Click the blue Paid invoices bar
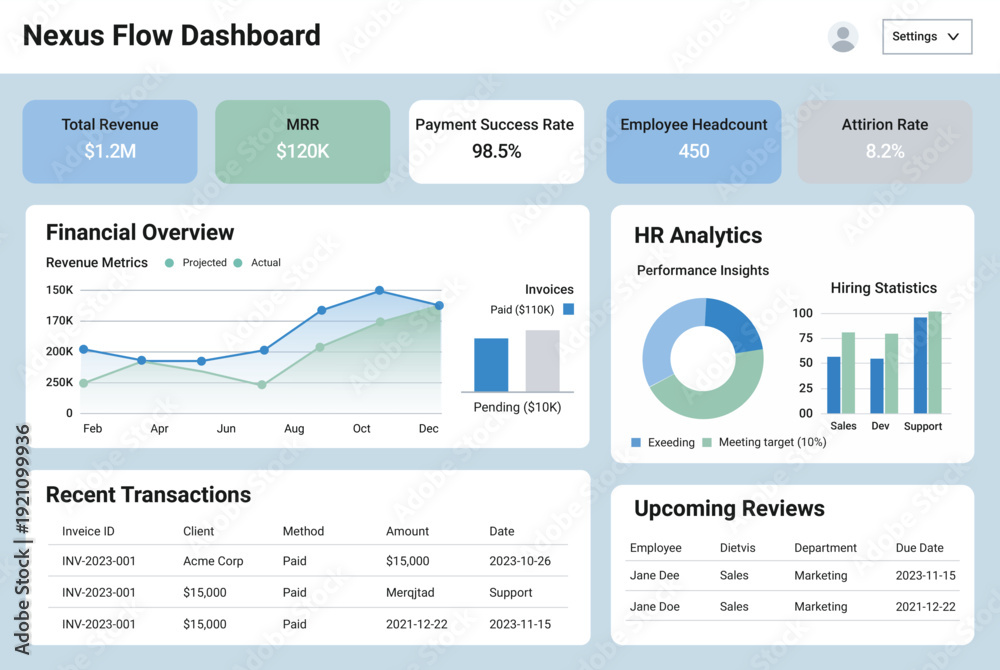The image size is (1000, 670). 491,365
